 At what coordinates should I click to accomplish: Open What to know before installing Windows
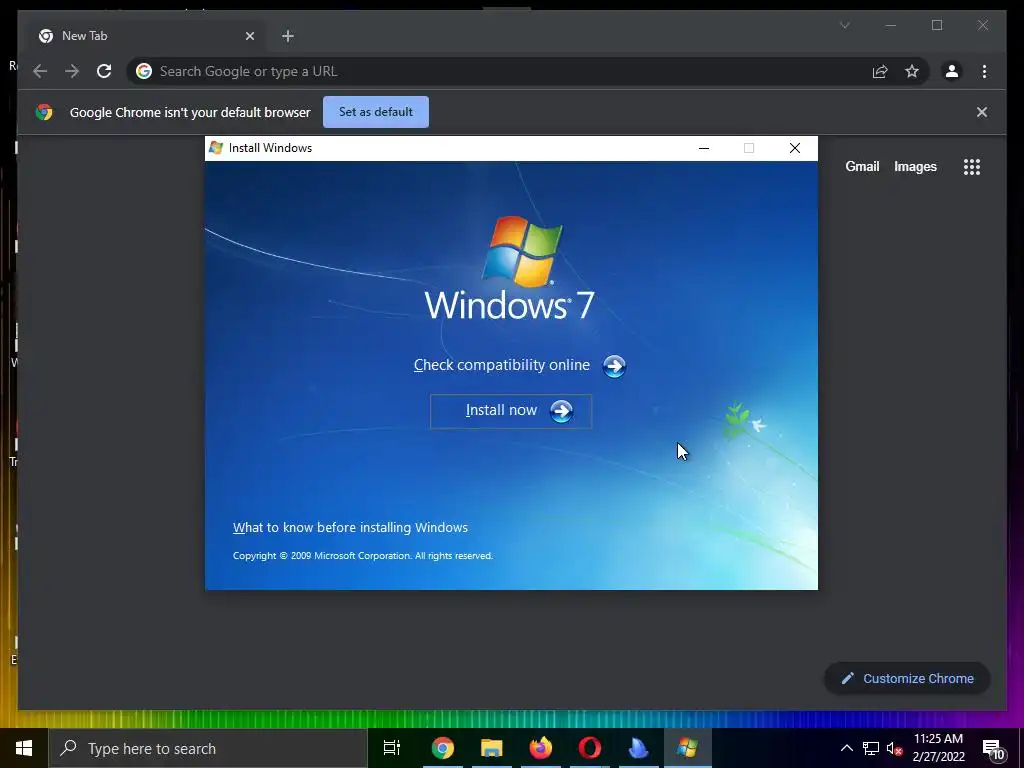pos(350,528)
